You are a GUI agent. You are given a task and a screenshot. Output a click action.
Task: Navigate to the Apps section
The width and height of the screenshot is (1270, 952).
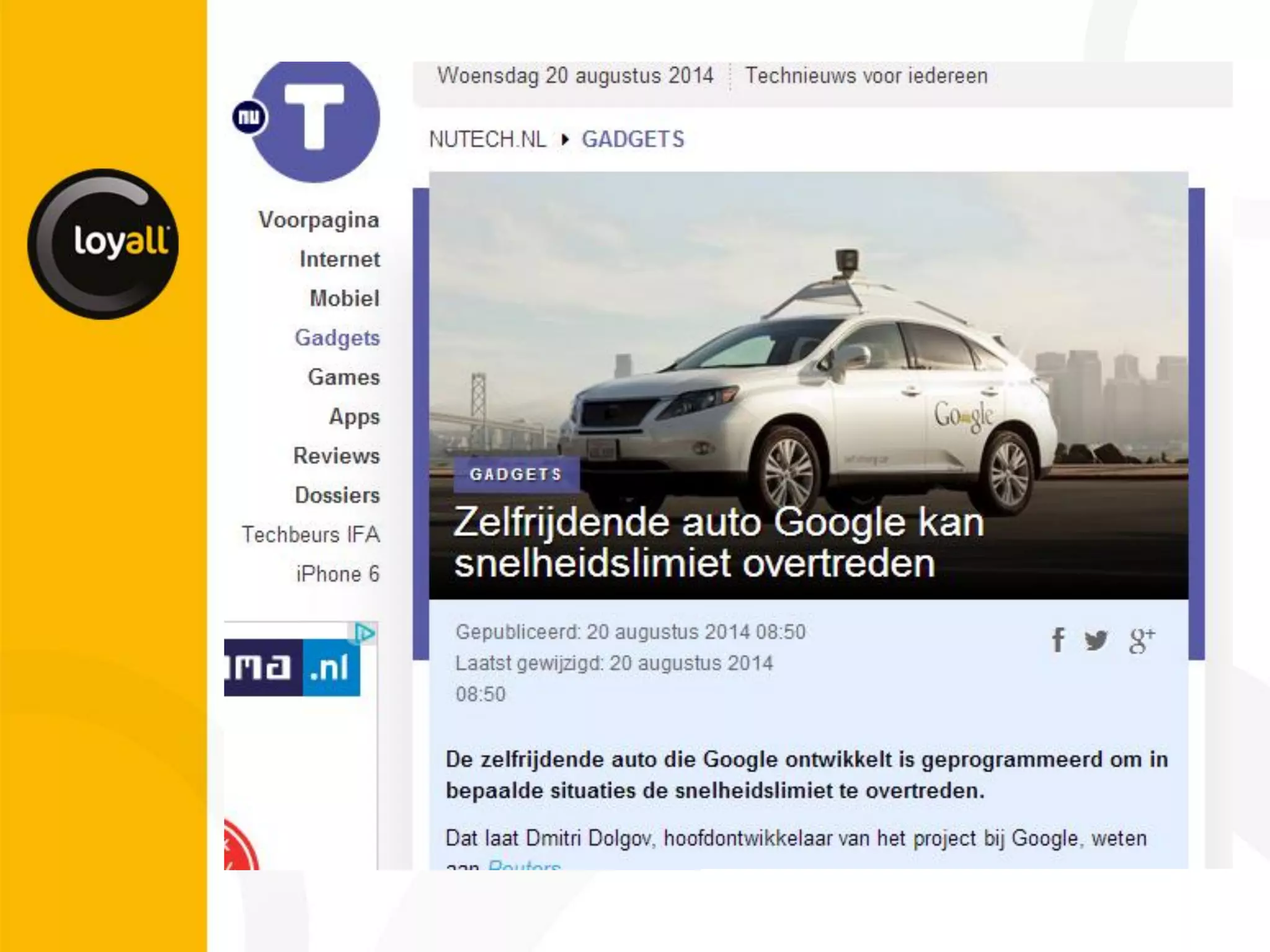coord(354,416)
